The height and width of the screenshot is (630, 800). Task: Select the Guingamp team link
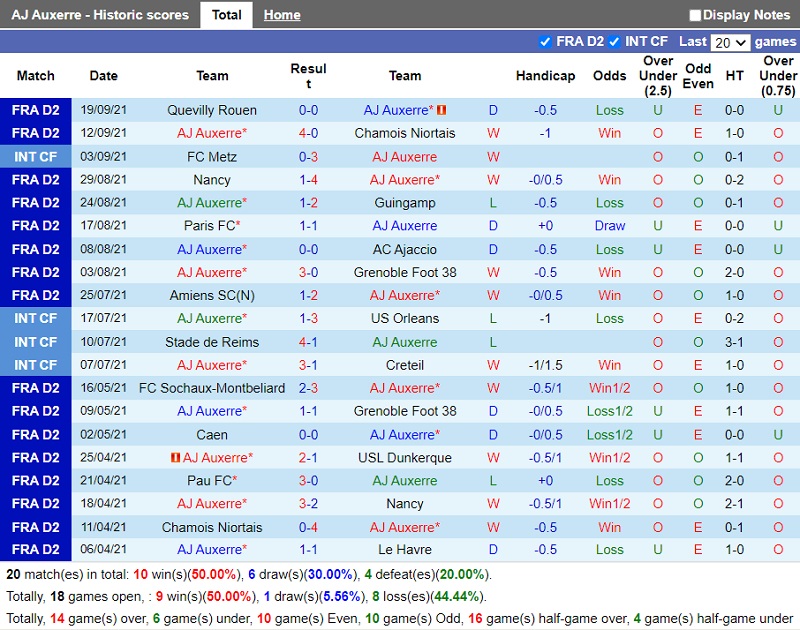point(405,203)
